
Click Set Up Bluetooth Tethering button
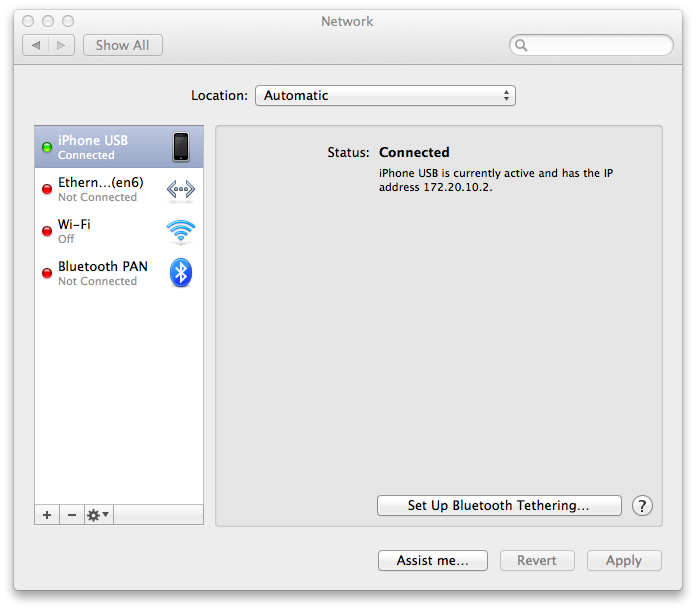pyautogui.click(x=499, y=506)
